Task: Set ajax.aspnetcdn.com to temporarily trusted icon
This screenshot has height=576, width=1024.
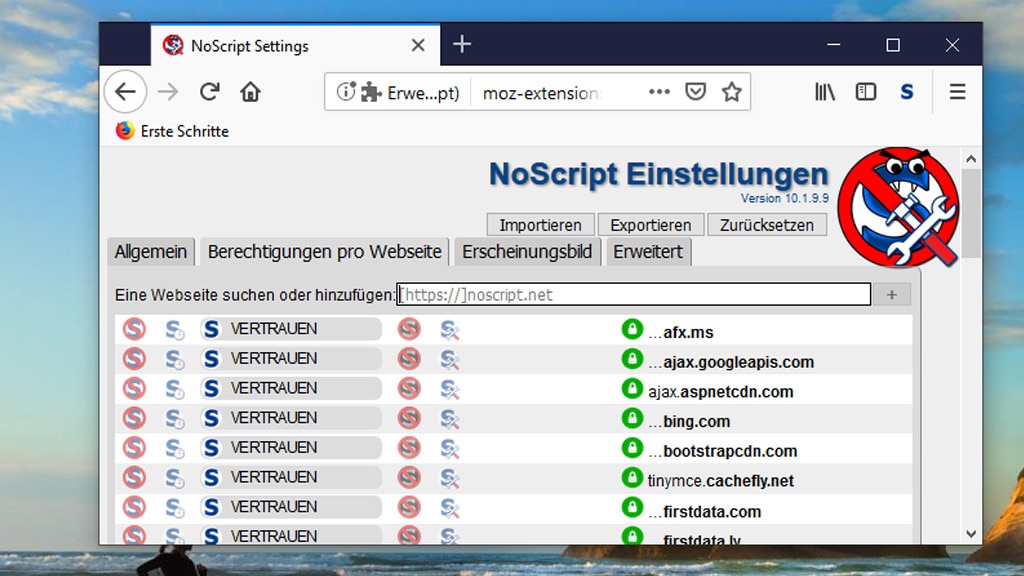Action: pyautogui.click(x=174, y=389)
